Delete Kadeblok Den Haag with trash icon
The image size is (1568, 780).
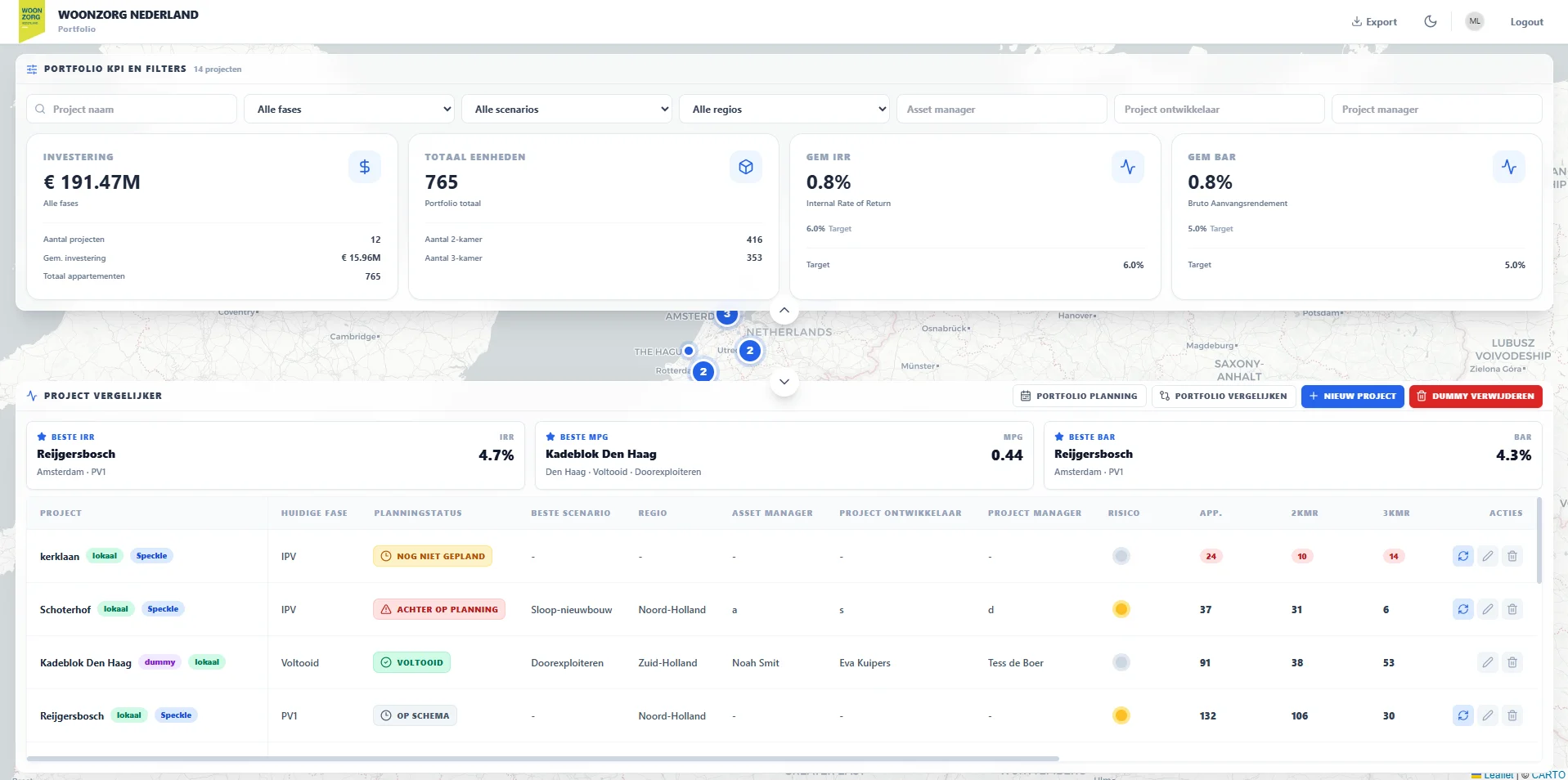(1512, 662)
